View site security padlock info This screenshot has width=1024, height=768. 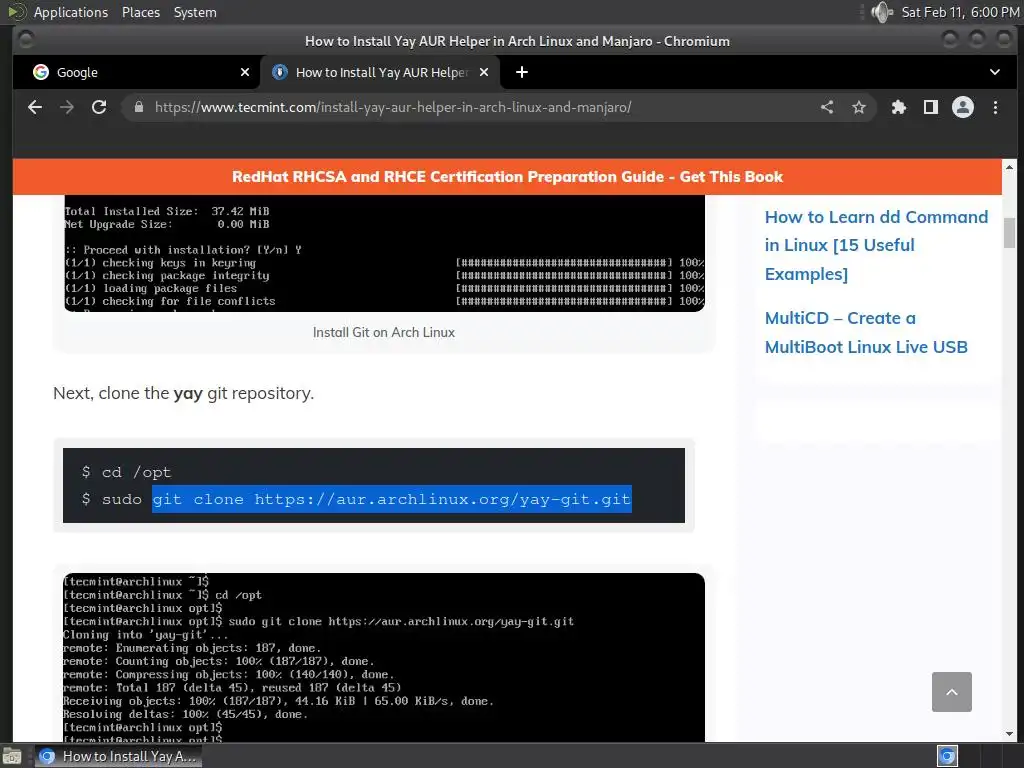click(x=138, y=107)
